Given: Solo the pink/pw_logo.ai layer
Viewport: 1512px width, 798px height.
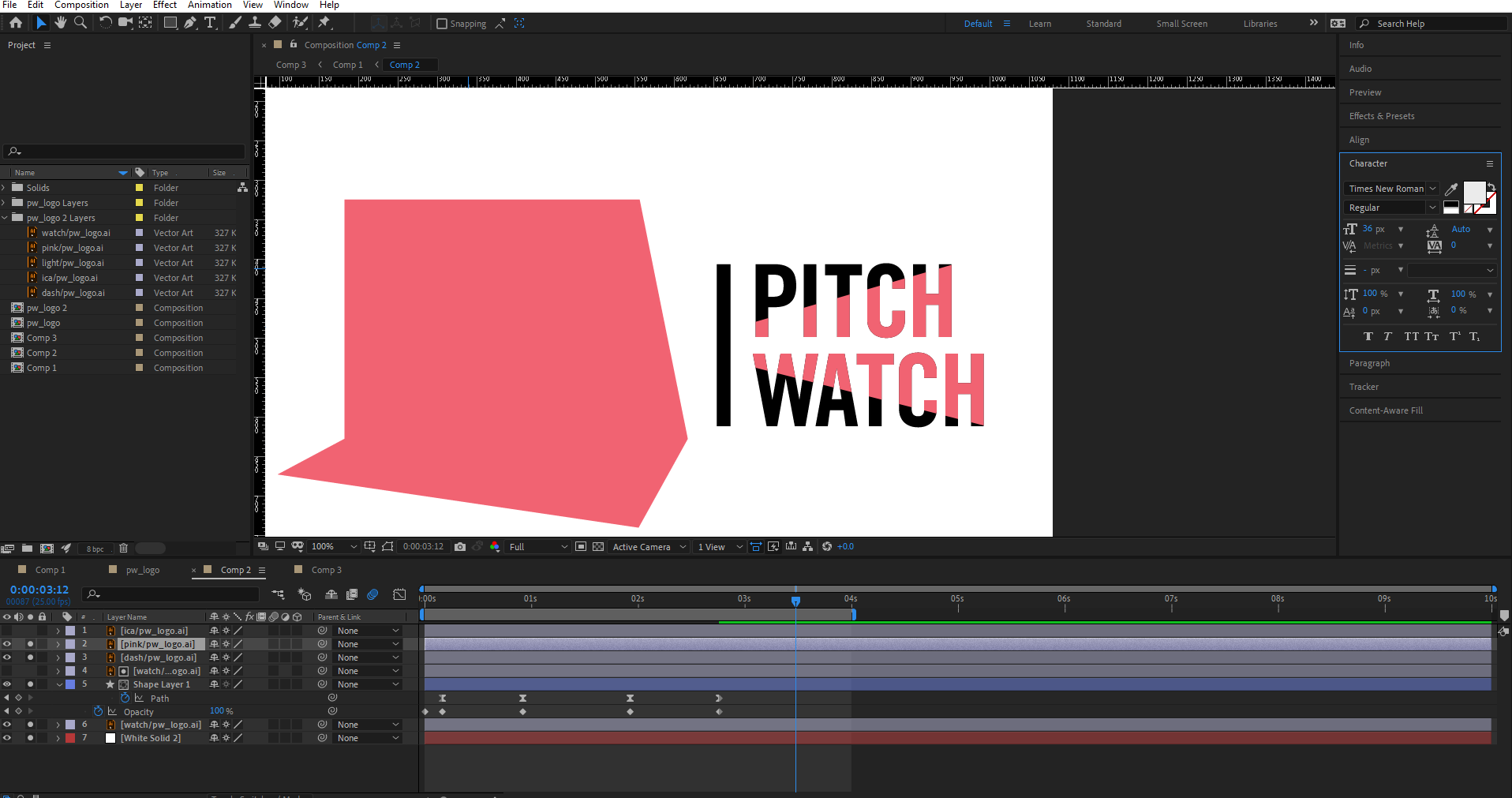Looking at the screenshot, I should (x=30, y=643).
